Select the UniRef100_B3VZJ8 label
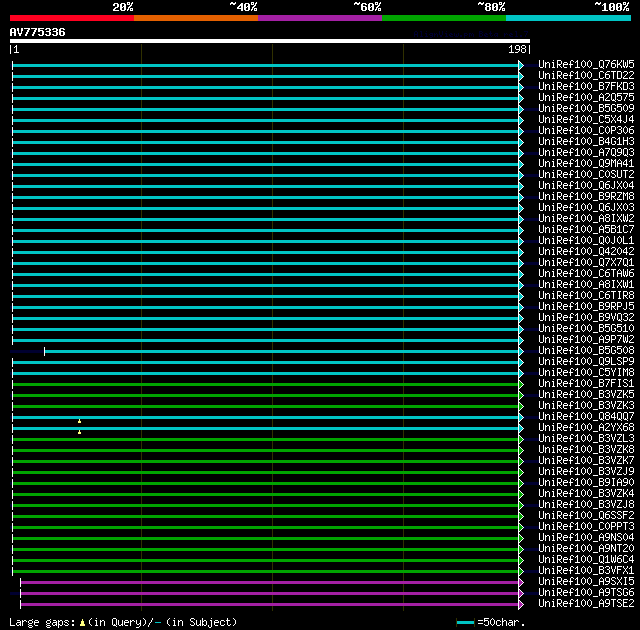Viewport: 640px width, 630px height. click(x=586, y=505)
